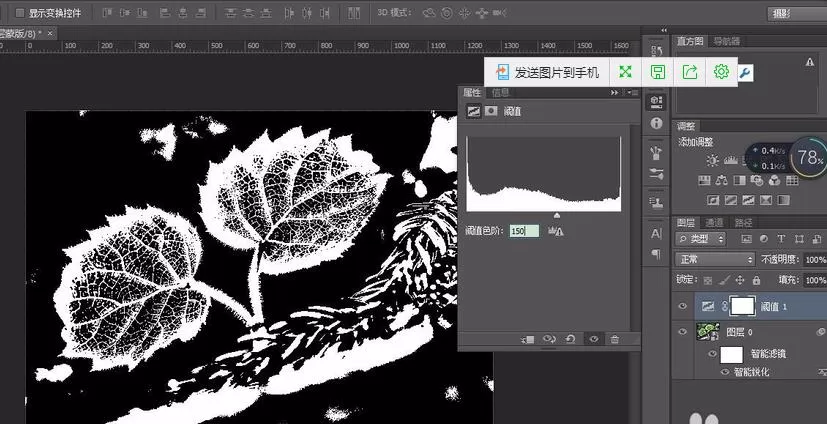Screen dimensions: 827x424
Task: Click 发送图片到手机 button
Action: click(548, 72)
